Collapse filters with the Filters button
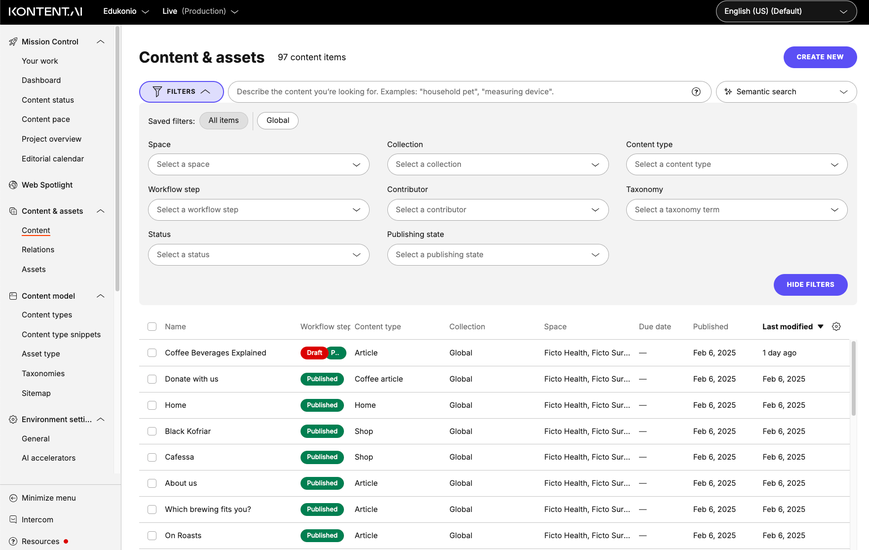 coord(181,91)
